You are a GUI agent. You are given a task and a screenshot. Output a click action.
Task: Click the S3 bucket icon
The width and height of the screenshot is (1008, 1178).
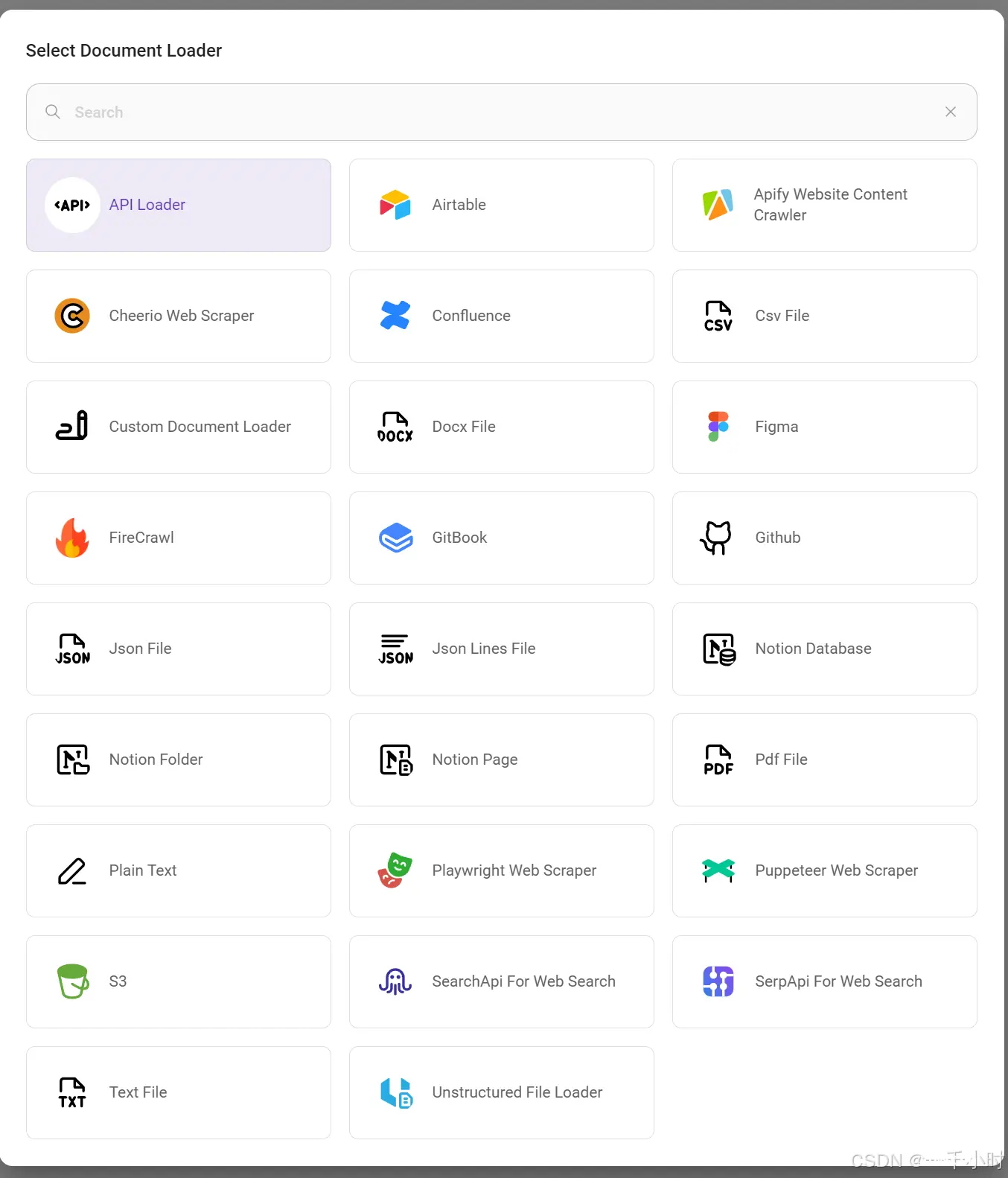pos(73,981)
